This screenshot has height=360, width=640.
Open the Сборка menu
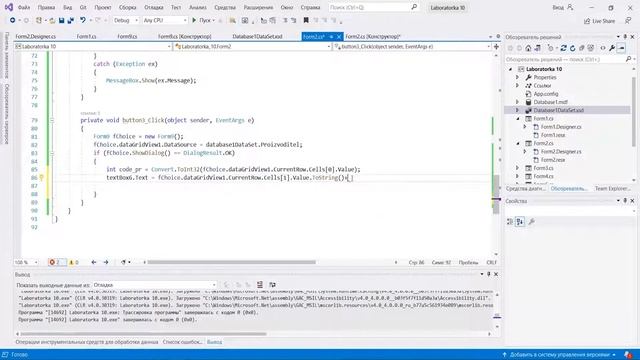click(x=128, y=7)
